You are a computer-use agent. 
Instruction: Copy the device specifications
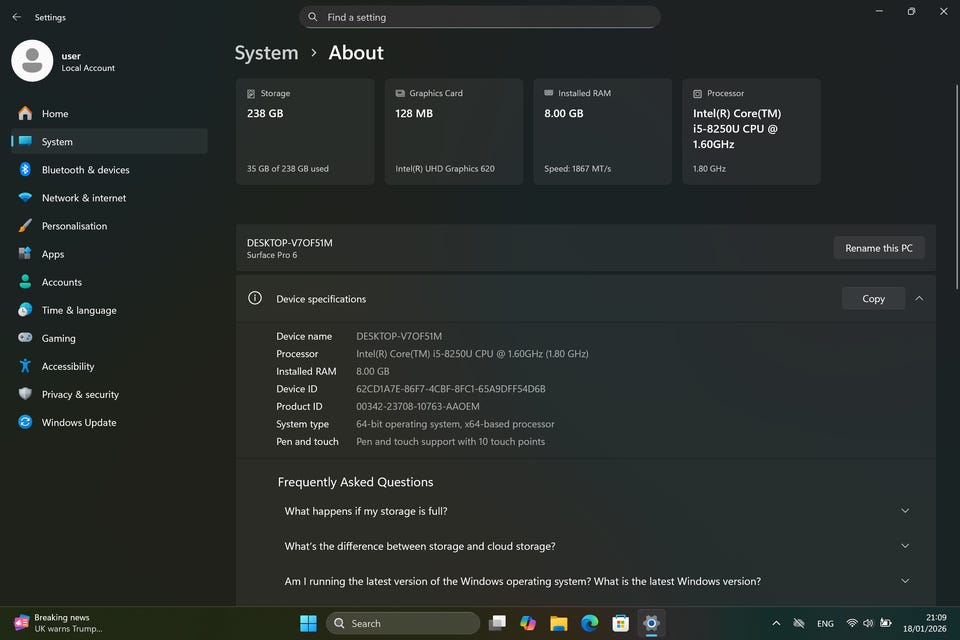click(x=873, y=298)
